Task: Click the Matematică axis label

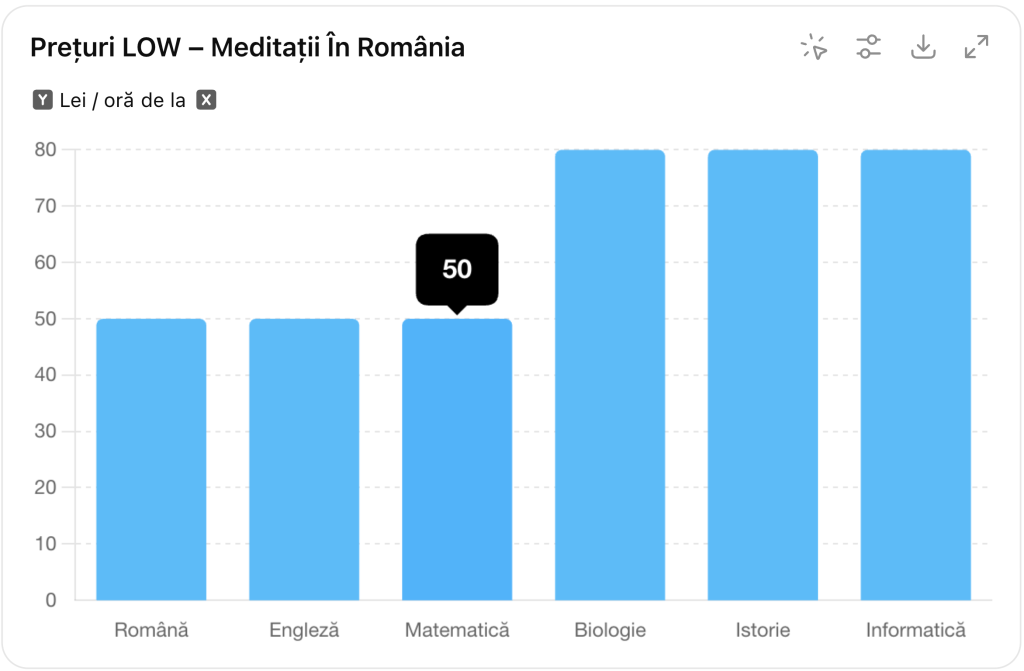Action: pyautogui.click(x=457, y=630)
